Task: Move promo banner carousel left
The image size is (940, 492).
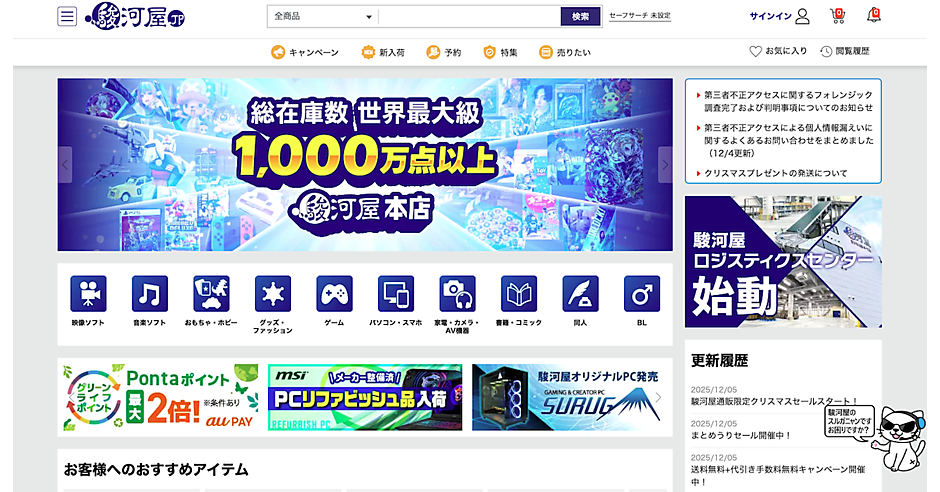Action: pyautogui.click(x=71, y=397)
